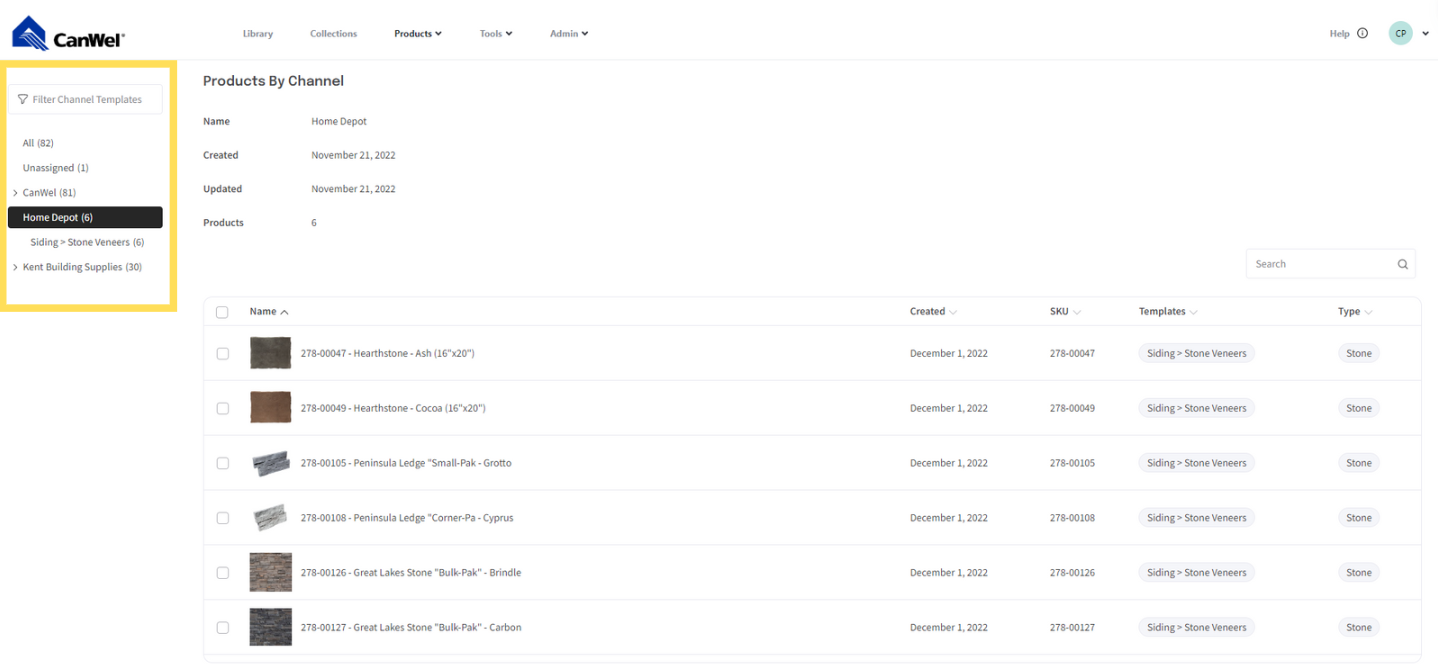
Task: Open Great Lakes Brindle product thumbnail
Action: 270,572
